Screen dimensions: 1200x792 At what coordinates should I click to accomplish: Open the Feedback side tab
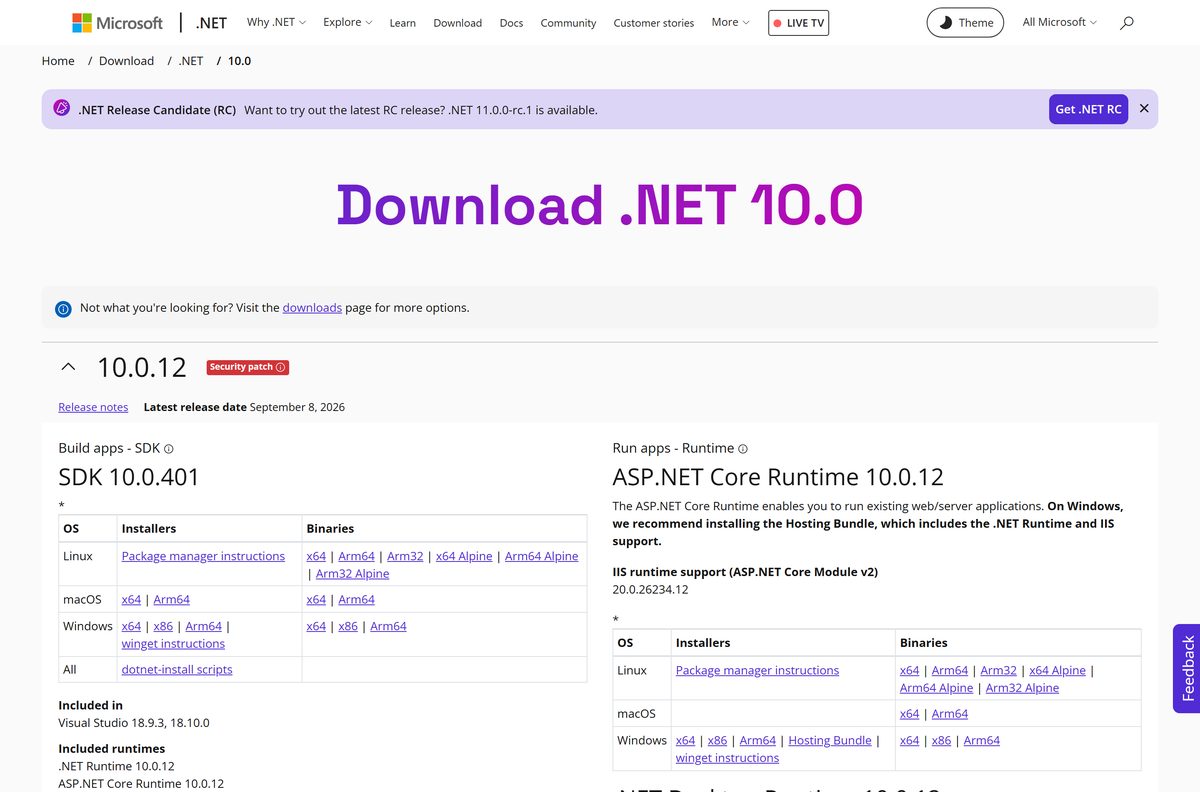[1187, 668]
